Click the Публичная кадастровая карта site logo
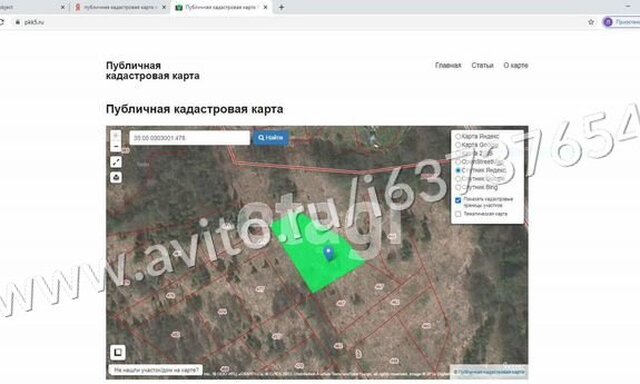 [x=153, y=71]
